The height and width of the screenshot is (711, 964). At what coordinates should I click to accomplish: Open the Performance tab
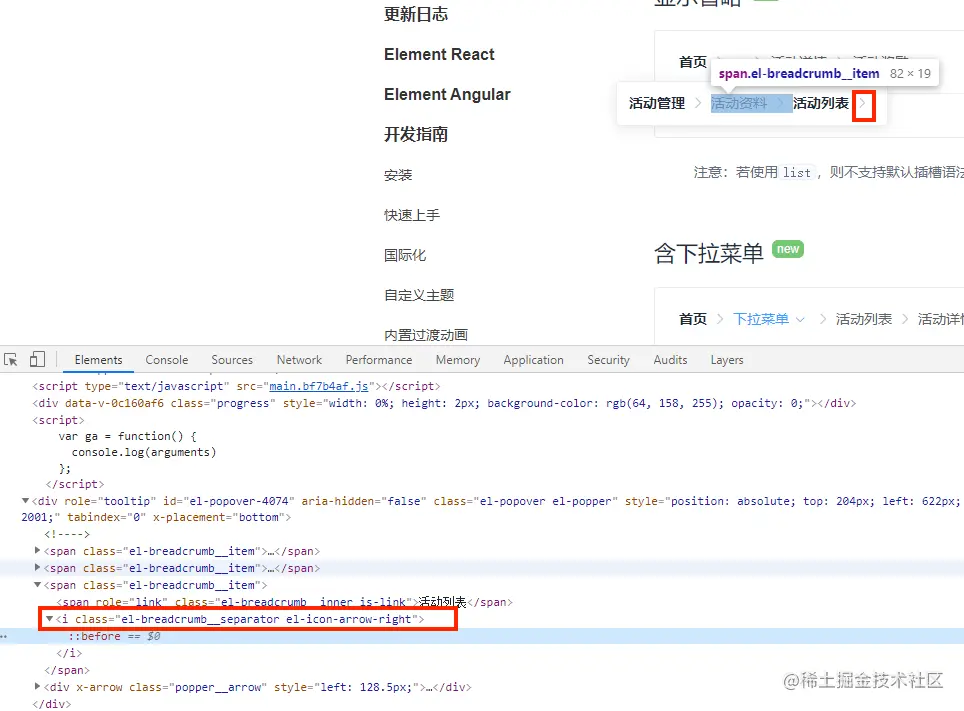tap(379, 360)
